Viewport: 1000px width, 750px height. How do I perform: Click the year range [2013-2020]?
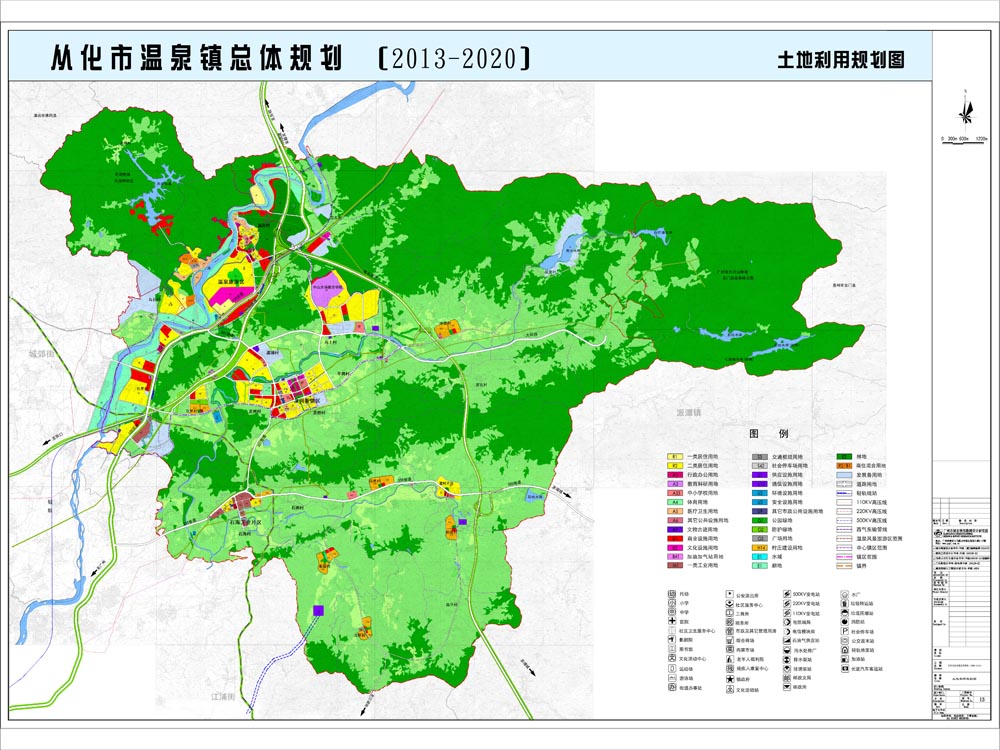454,58
